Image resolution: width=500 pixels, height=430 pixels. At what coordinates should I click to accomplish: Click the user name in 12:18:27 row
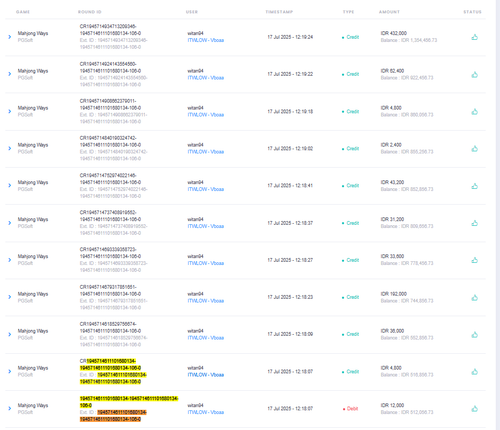[x=195, y=256]
